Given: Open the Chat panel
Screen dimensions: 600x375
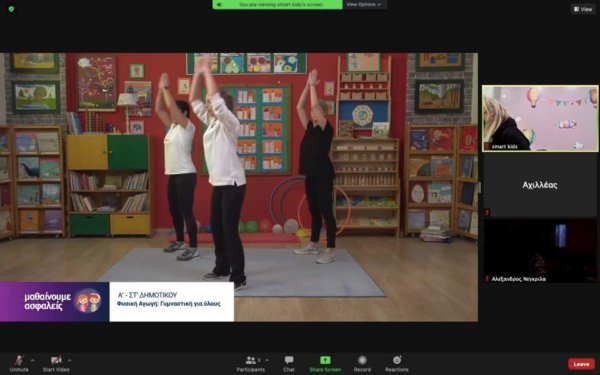Looking at the screenshot, I should (289, 364).
